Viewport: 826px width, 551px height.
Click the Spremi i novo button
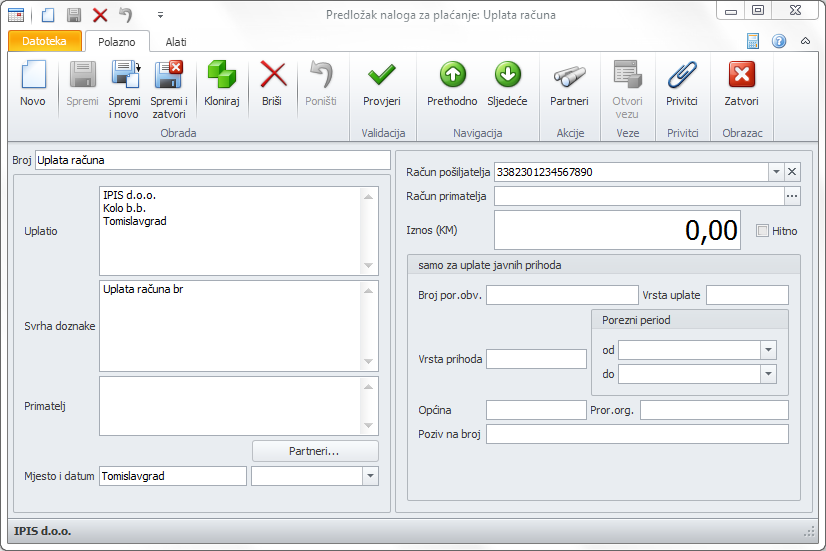pos(124,90)
